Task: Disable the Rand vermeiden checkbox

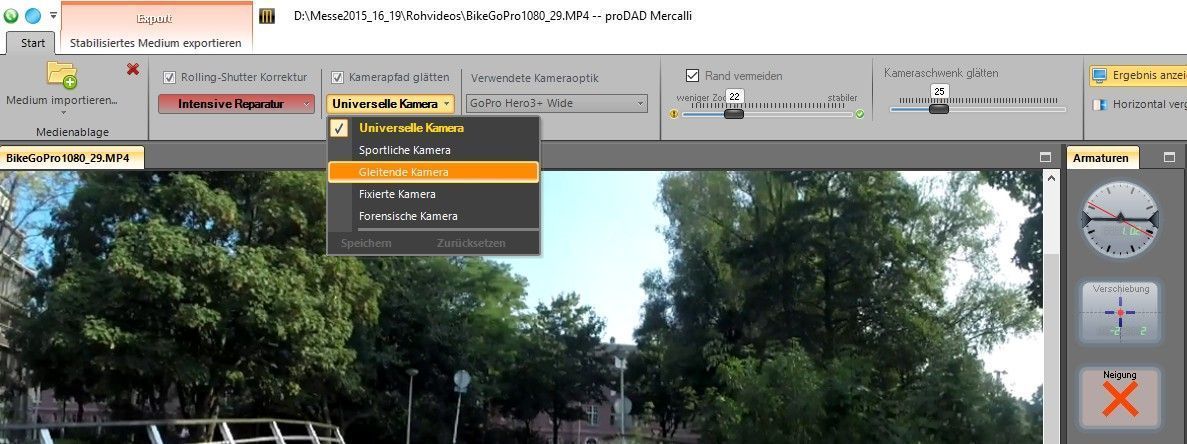Action: click(692, 76)
